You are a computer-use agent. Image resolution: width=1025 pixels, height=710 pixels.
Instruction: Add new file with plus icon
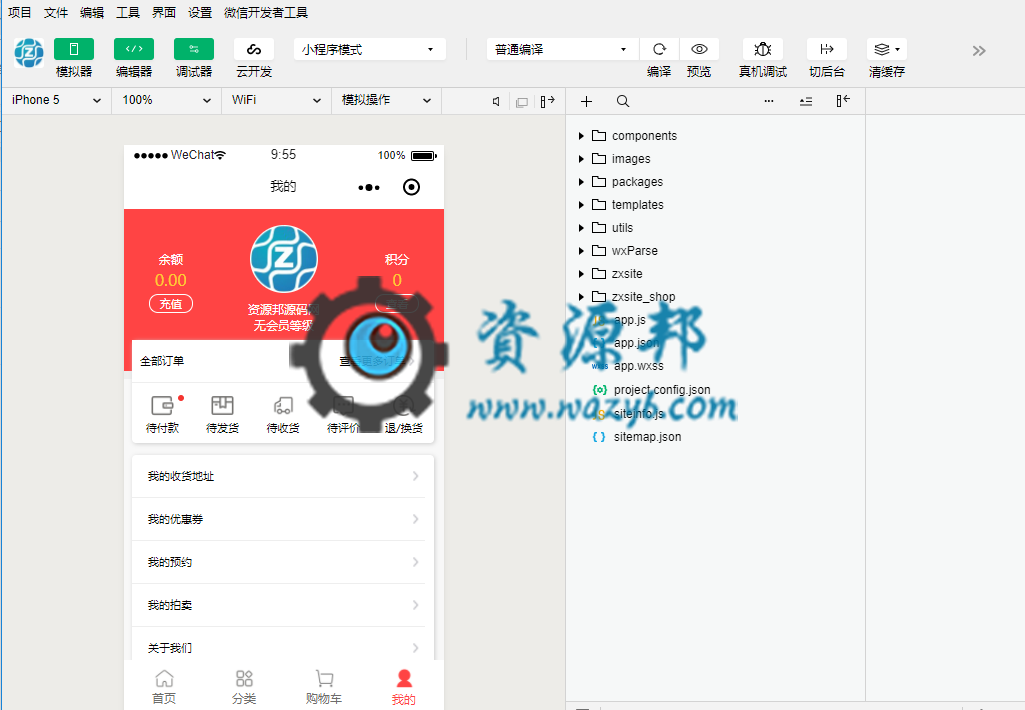pyautogui.click(x=586, y=101)
